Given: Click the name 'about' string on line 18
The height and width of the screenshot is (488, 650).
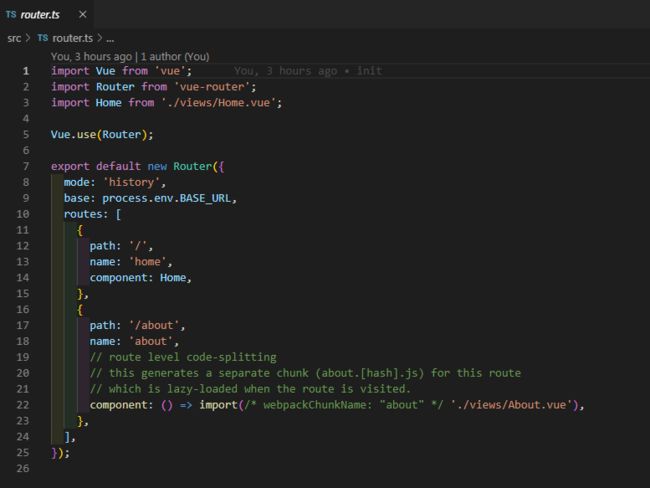Looking at the screenshot, I should (151, 341).
